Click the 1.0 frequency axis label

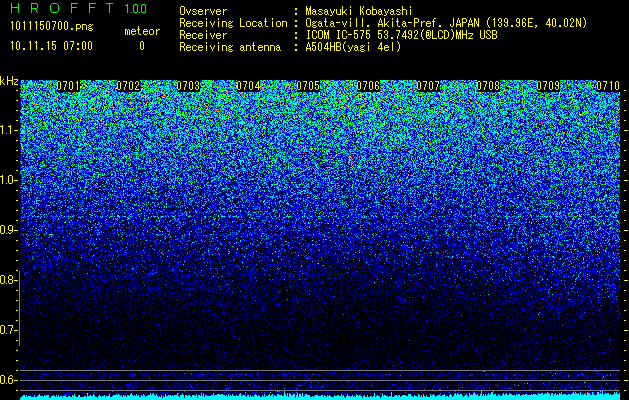[x=9, y=180]
